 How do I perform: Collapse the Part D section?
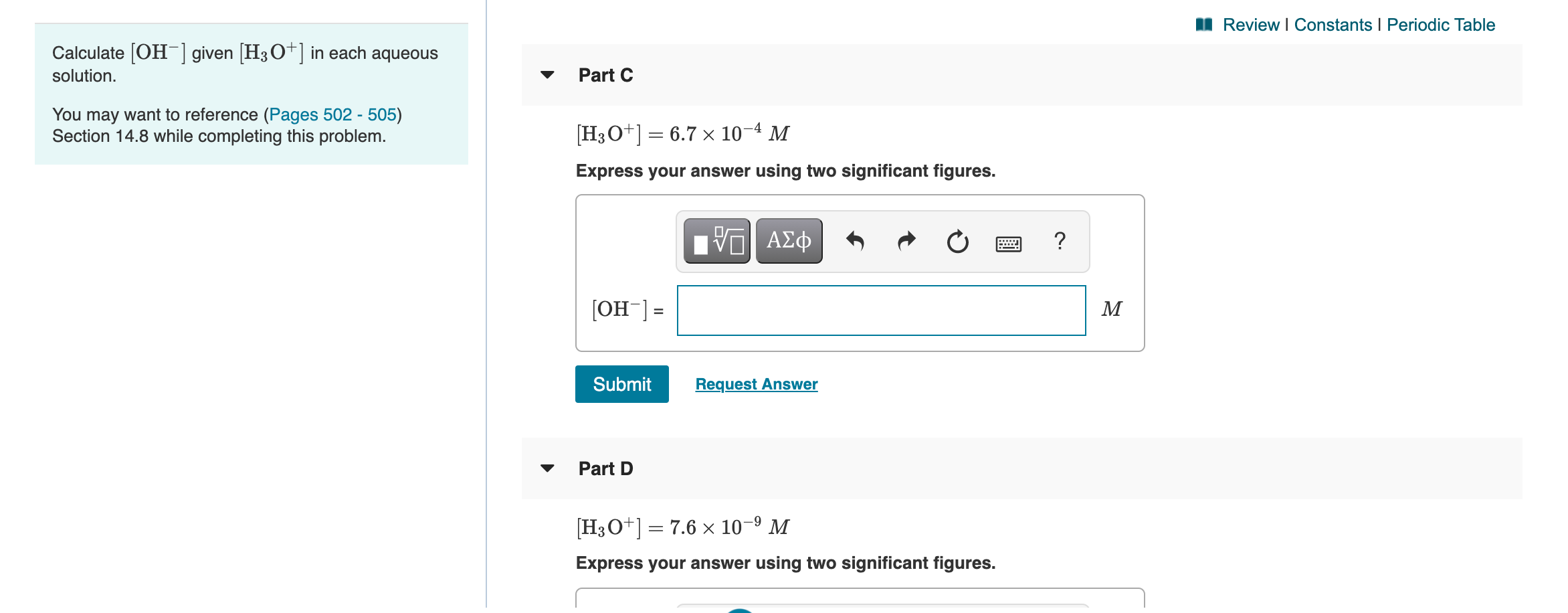click(548, 468)
